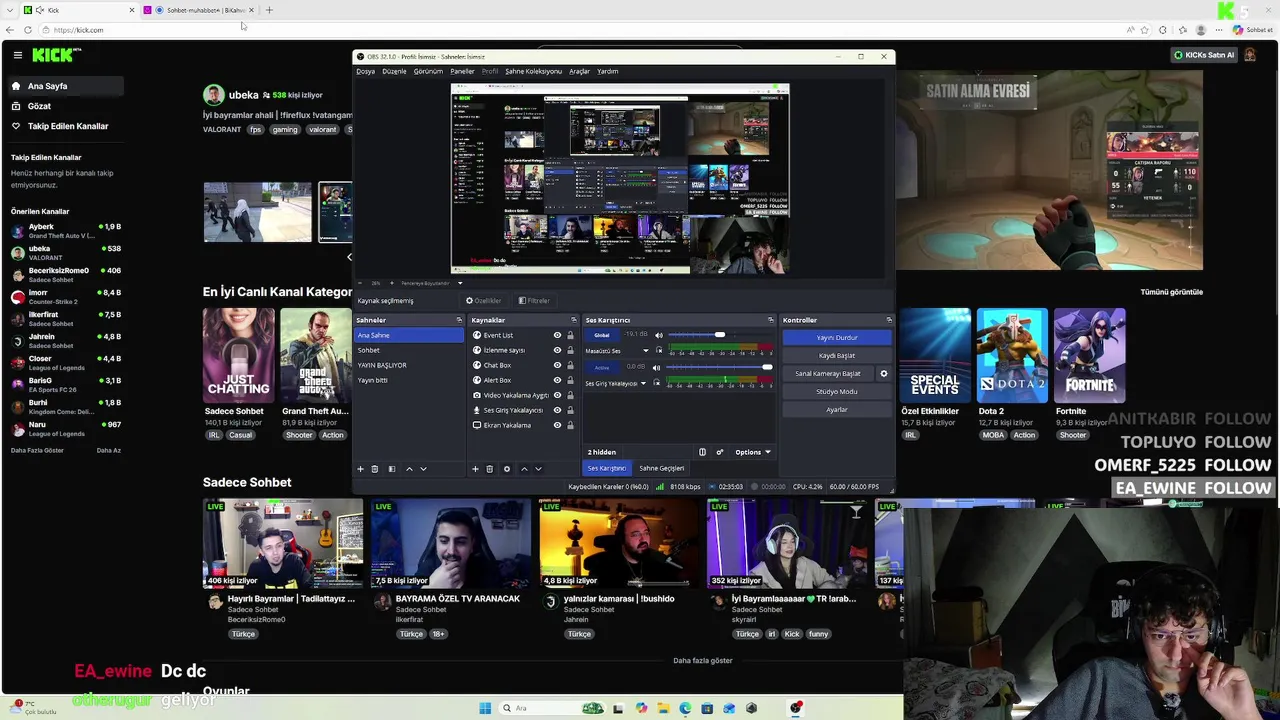Toggle lock on Event List source

[570, 336]
